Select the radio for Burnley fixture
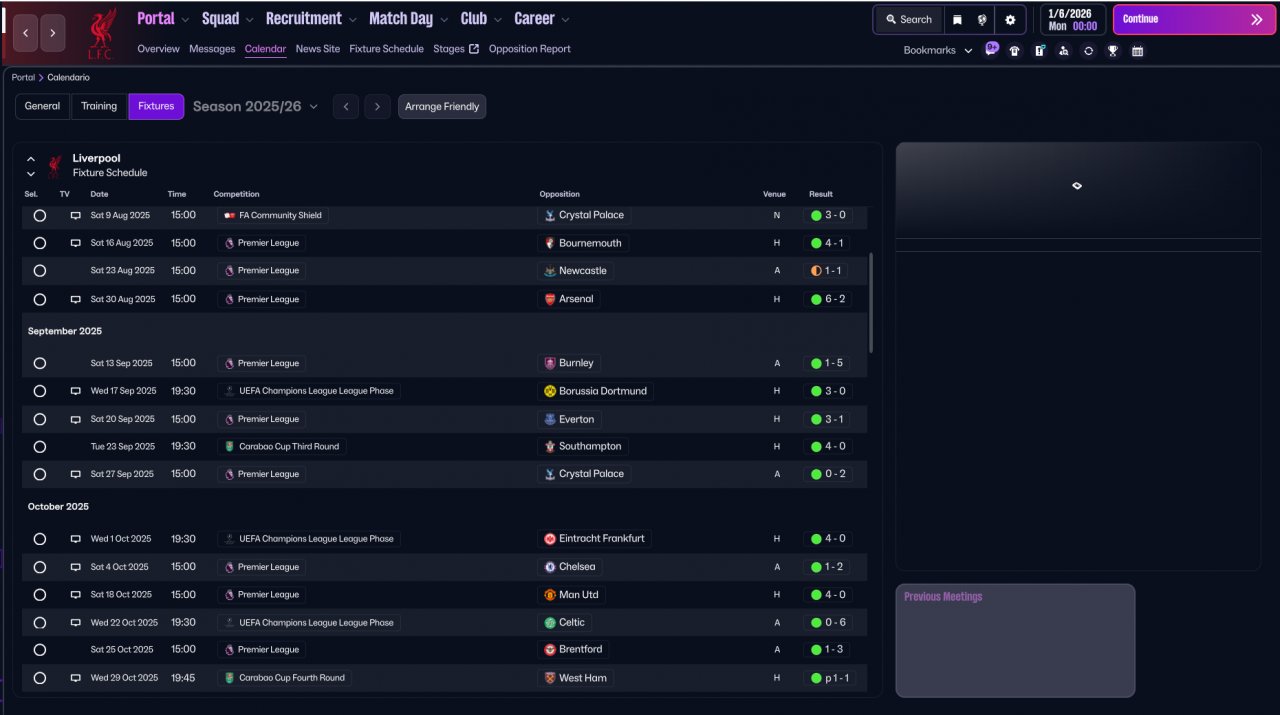 tap(39, 363)
